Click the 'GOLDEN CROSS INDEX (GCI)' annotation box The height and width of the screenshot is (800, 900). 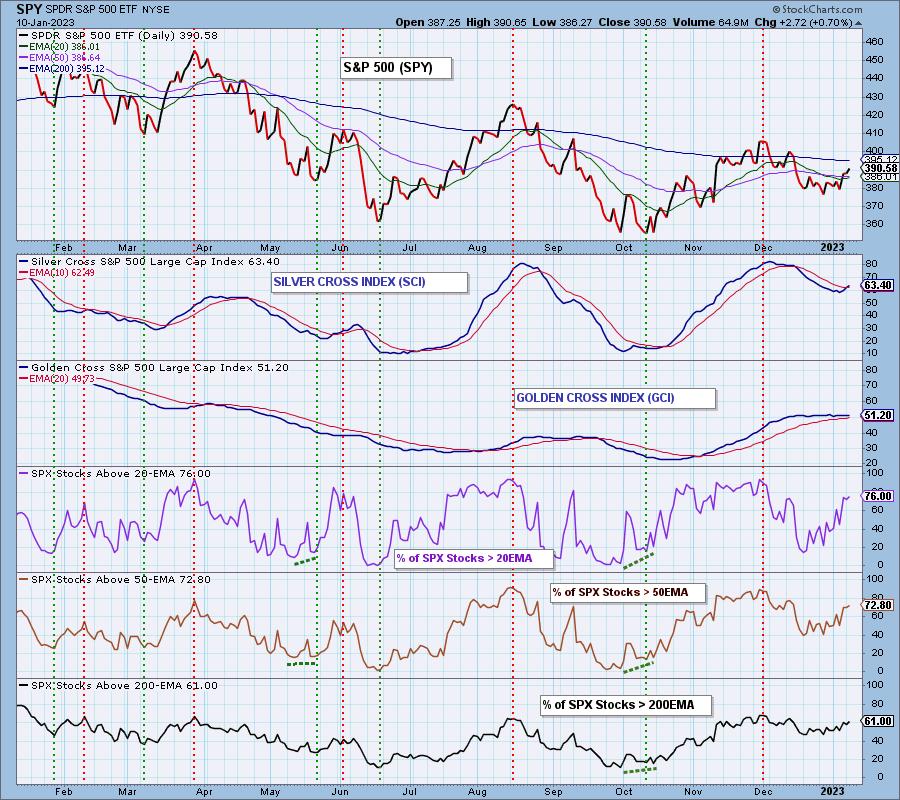pos(615,398)
